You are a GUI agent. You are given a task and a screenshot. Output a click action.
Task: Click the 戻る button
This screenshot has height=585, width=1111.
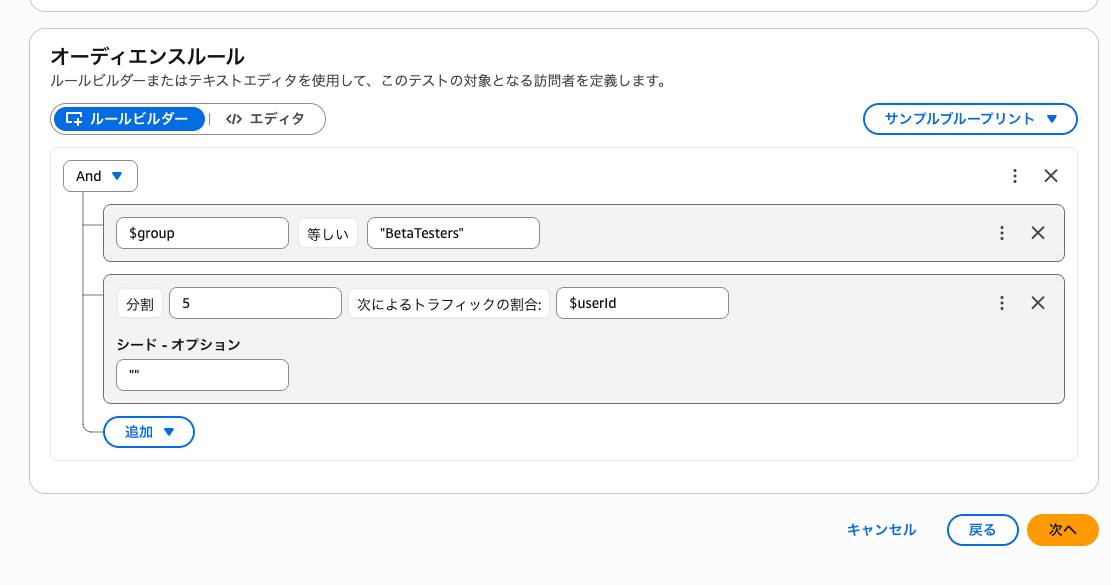982,530
